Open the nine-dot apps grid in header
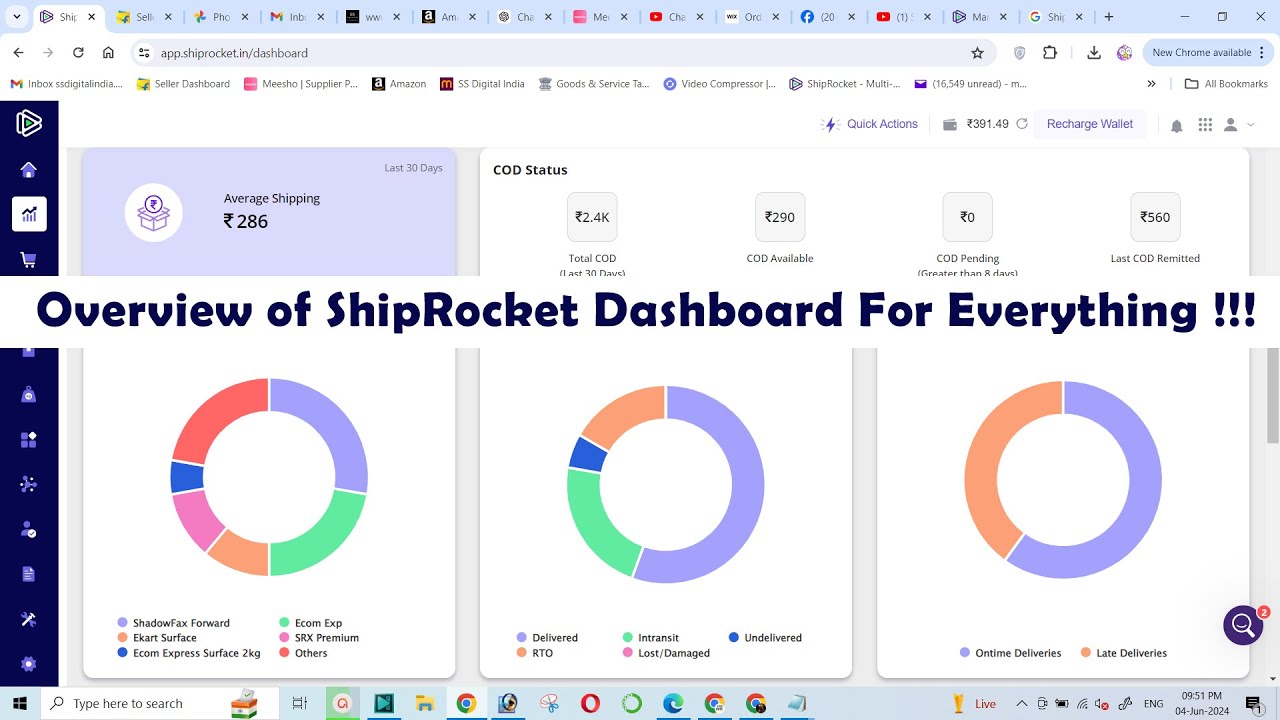The height and width of the screenshot is (720, 1280). click(1205, 124)
